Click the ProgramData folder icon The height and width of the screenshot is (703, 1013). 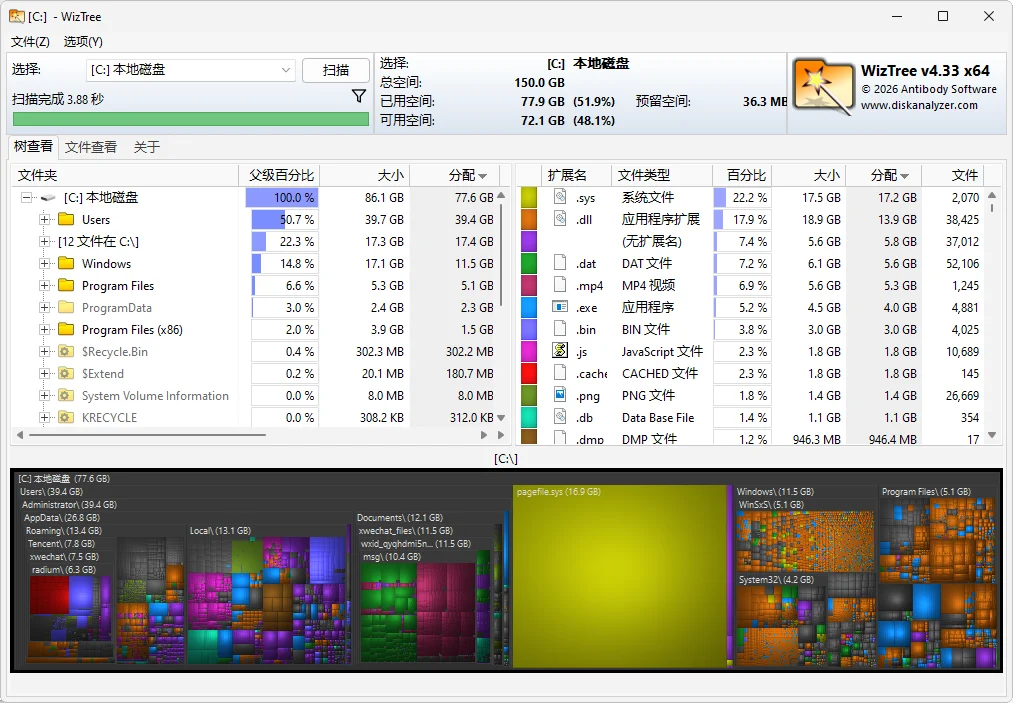point(66,307)
